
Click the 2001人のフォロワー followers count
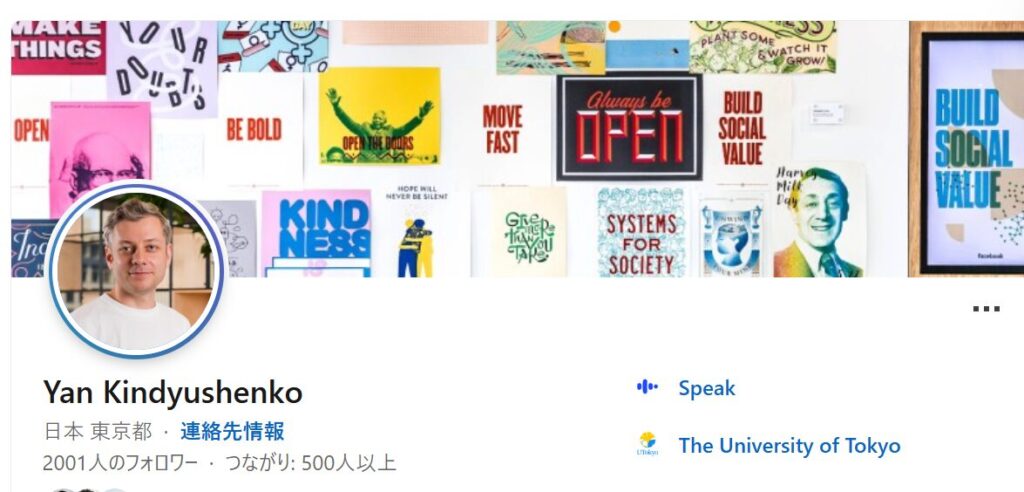click(120, 463)
